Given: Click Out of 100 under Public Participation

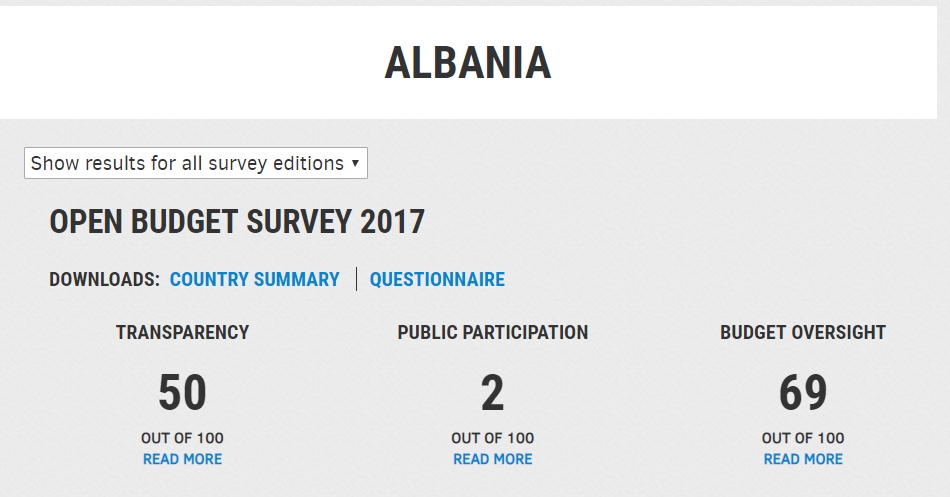Looking at the screenshot, I should pyautogui.click(x=493, y=438).
